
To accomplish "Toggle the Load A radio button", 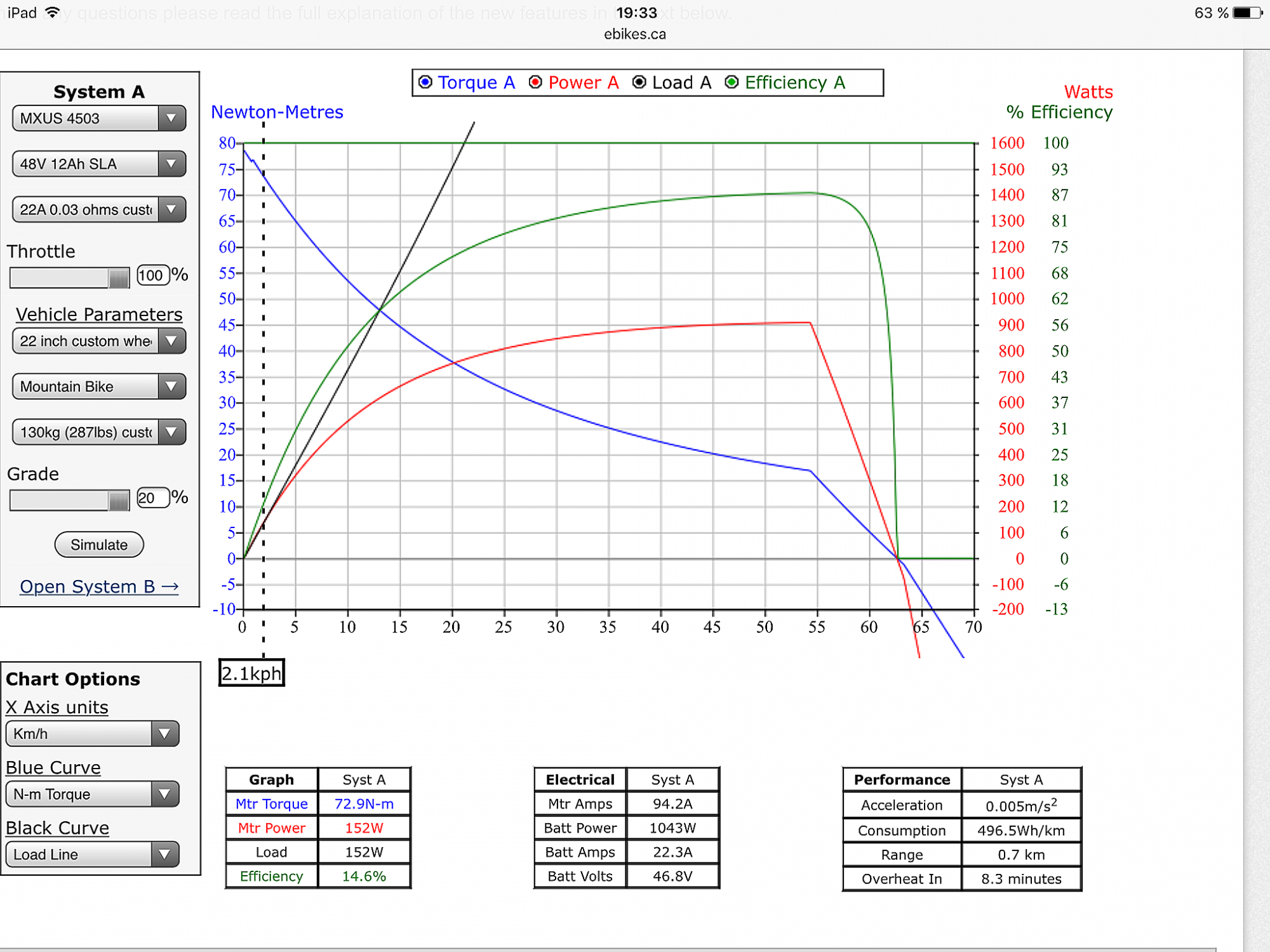I will pos(639,83).
